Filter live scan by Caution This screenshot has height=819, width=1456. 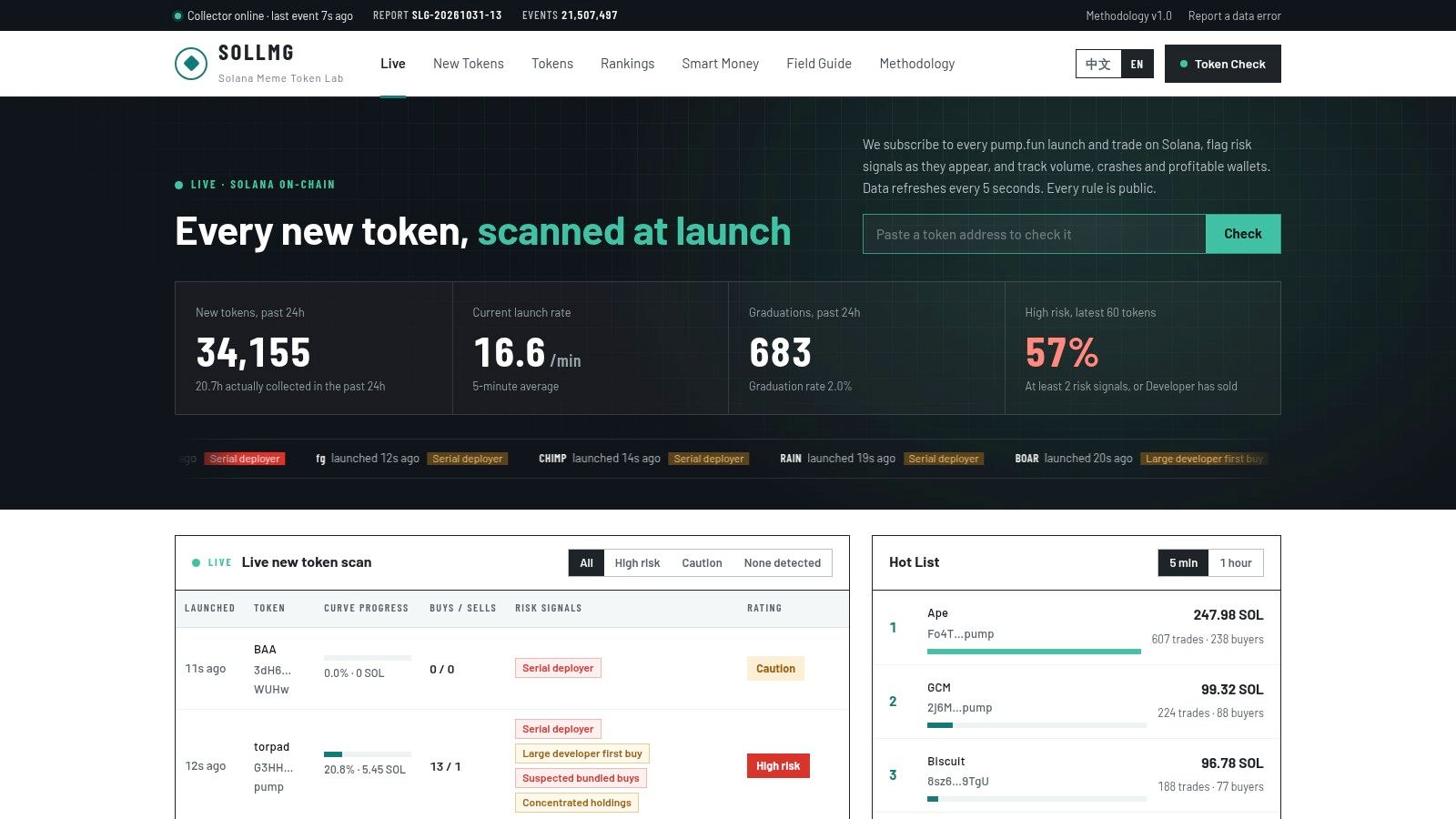coord(702,563)
